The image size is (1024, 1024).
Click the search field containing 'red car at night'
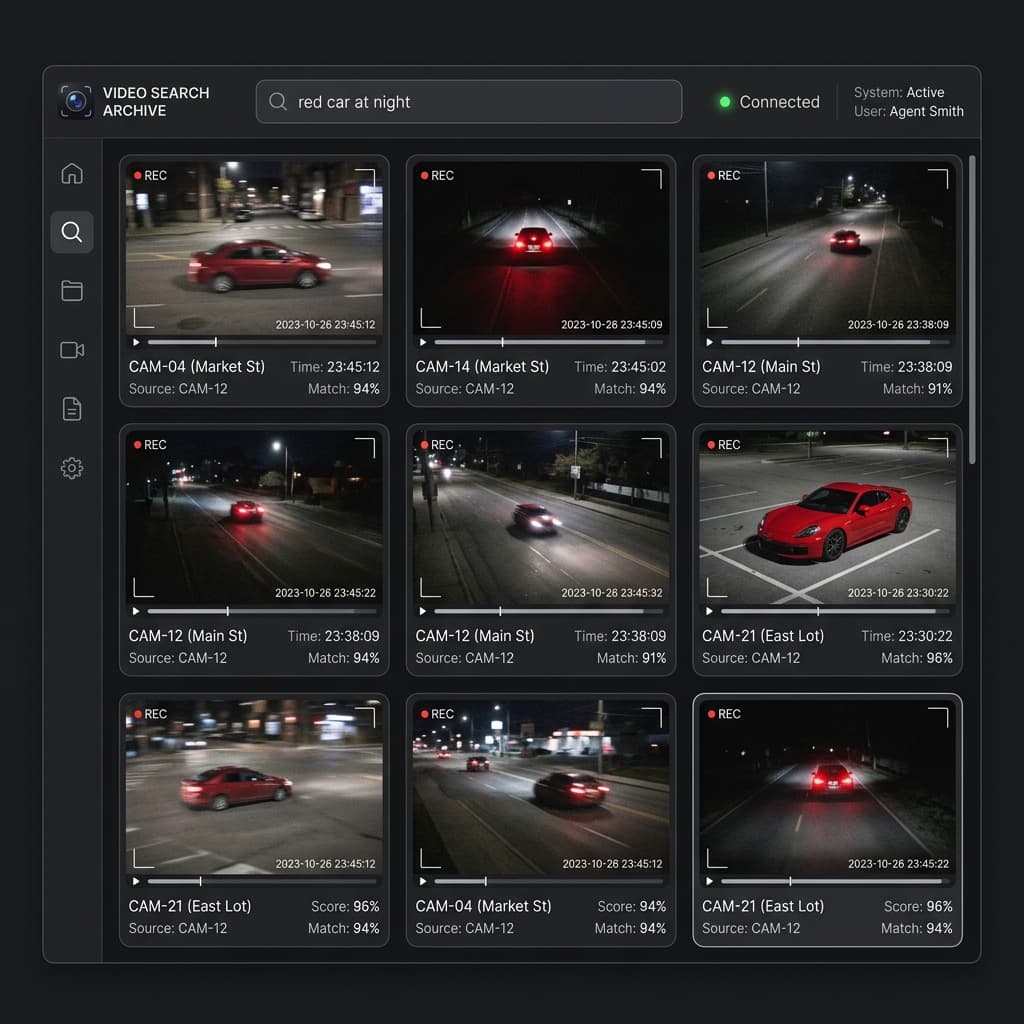click(x=469, y=102)
